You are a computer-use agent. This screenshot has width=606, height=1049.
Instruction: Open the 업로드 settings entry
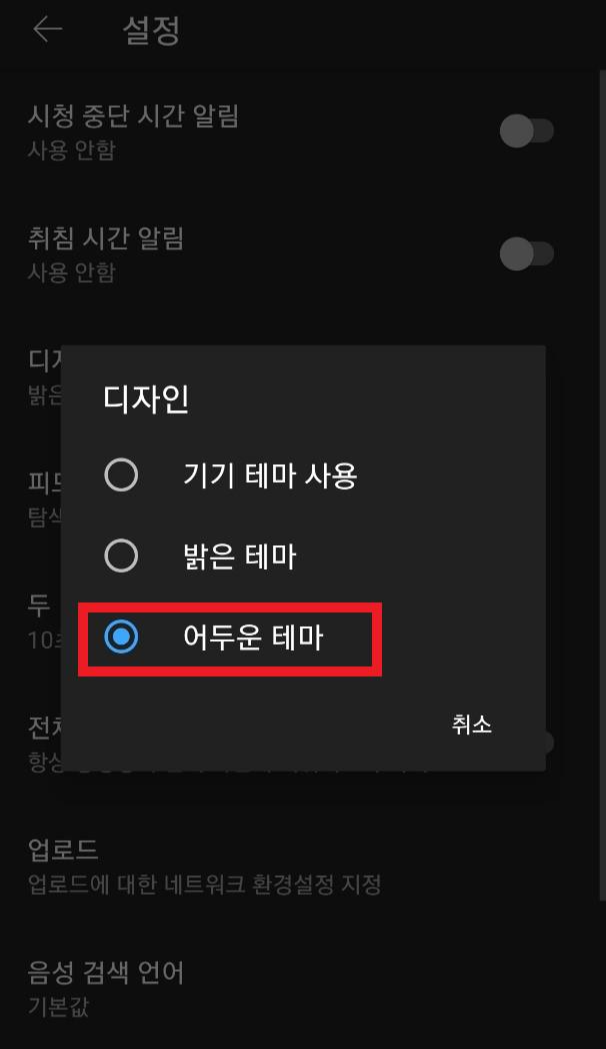pyautogui.click(x=303, y=866)
